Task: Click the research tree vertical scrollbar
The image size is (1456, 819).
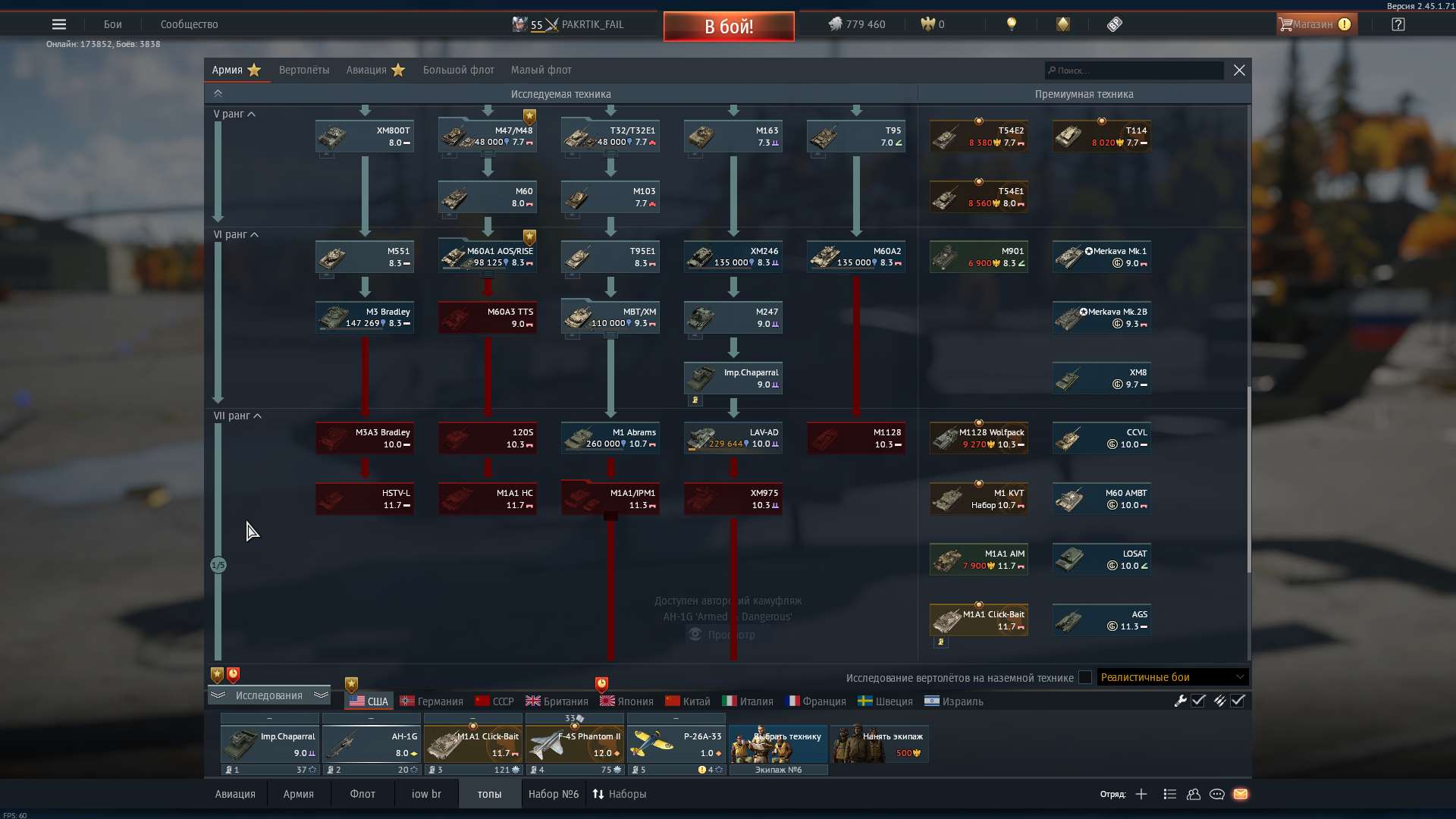Action: click(x=1248, y=479)
